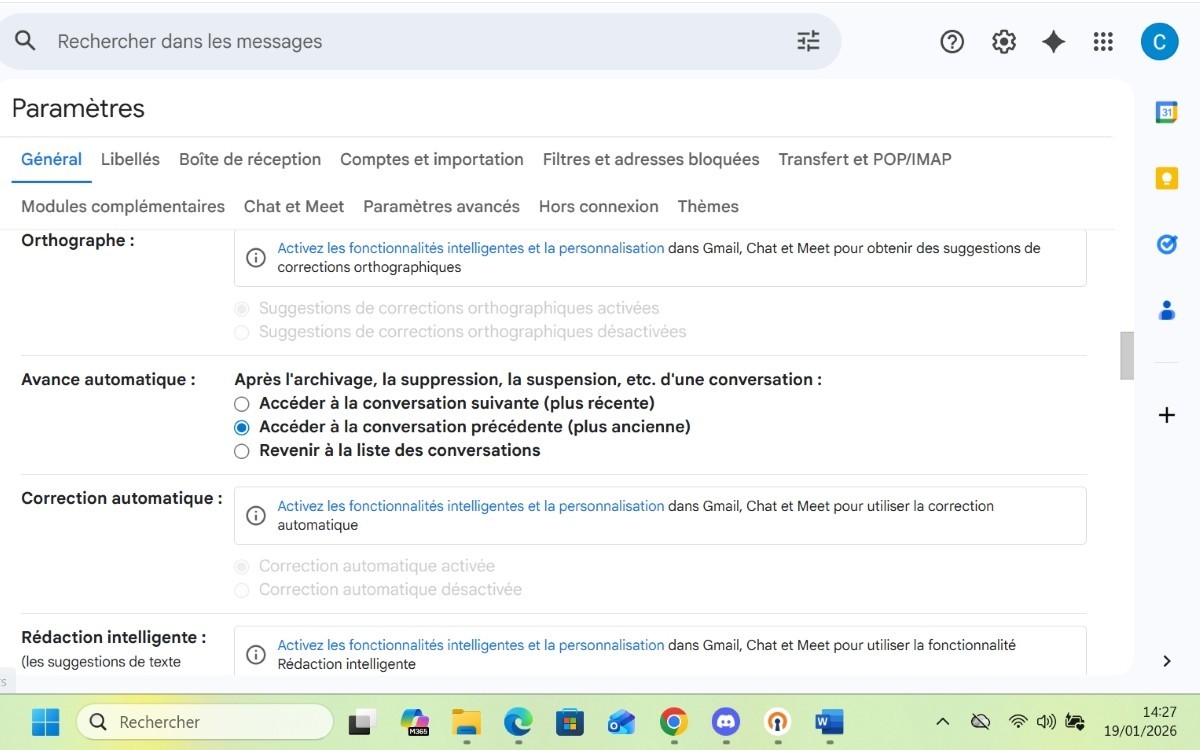Switch to the Libellés tab
Image resolution: width=1200 pixels, height=750 pixels.
click(130, 159)
